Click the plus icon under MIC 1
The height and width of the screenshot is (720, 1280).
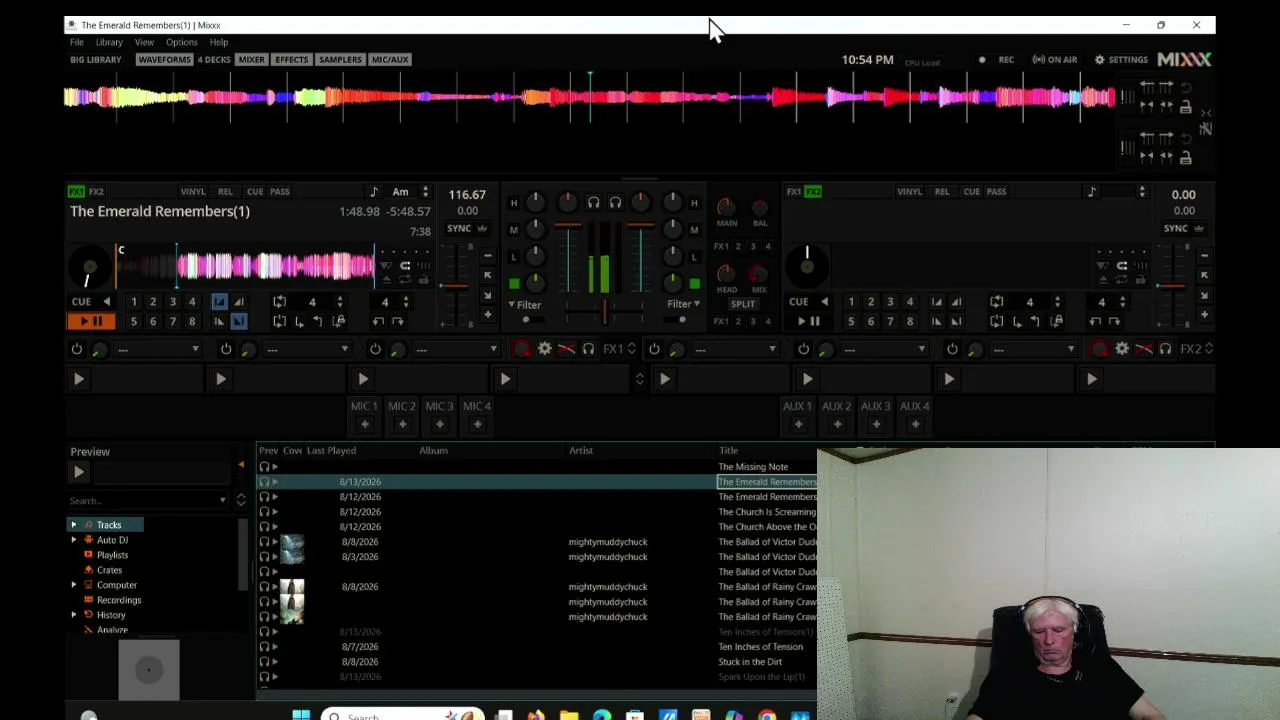(364, 424)
